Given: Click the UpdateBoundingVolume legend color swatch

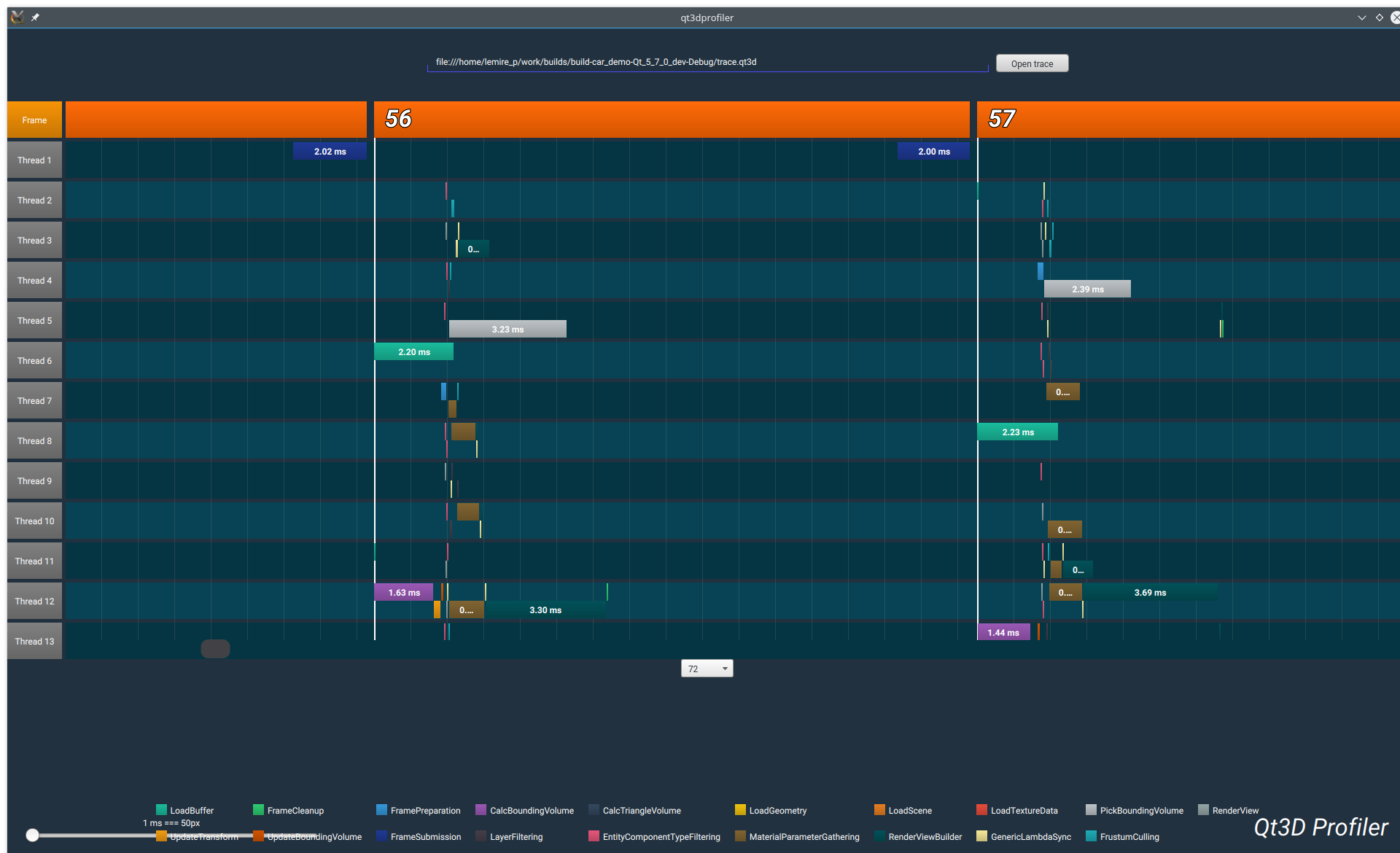Looking at the screenshot, I should (x=258, y=836).
